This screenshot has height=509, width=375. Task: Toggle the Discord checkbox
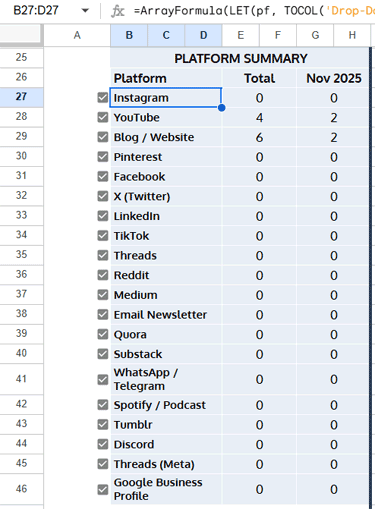coord(103,444)
